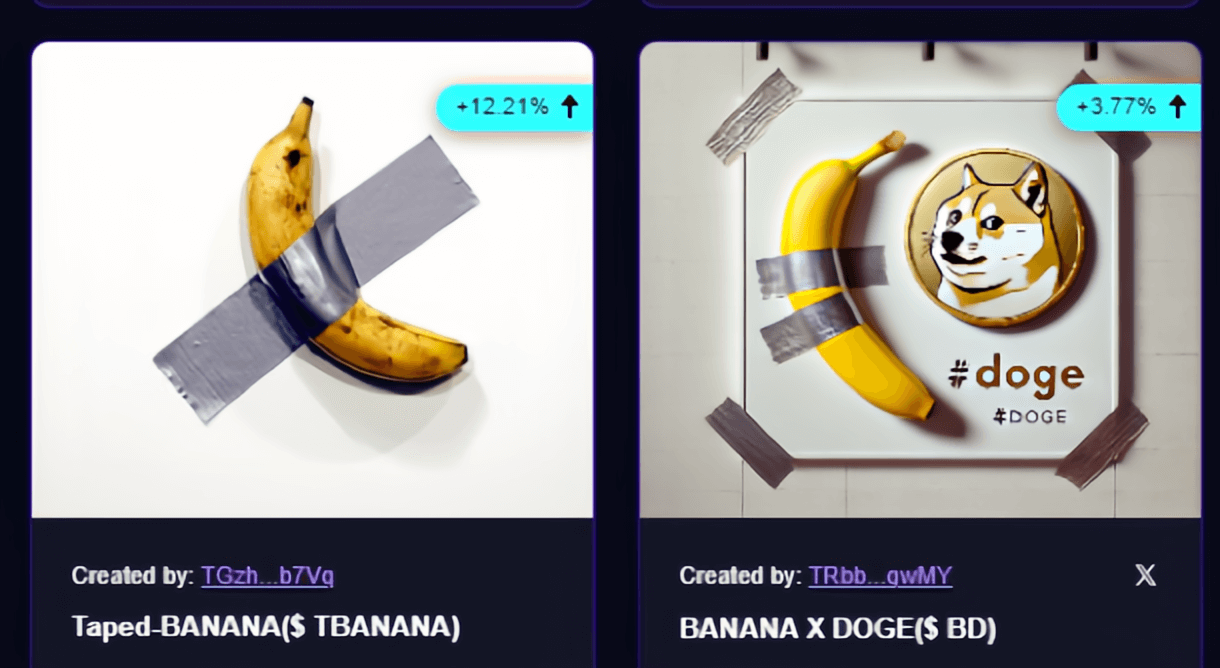Click the brown stem tip of the taped banana

306,104
